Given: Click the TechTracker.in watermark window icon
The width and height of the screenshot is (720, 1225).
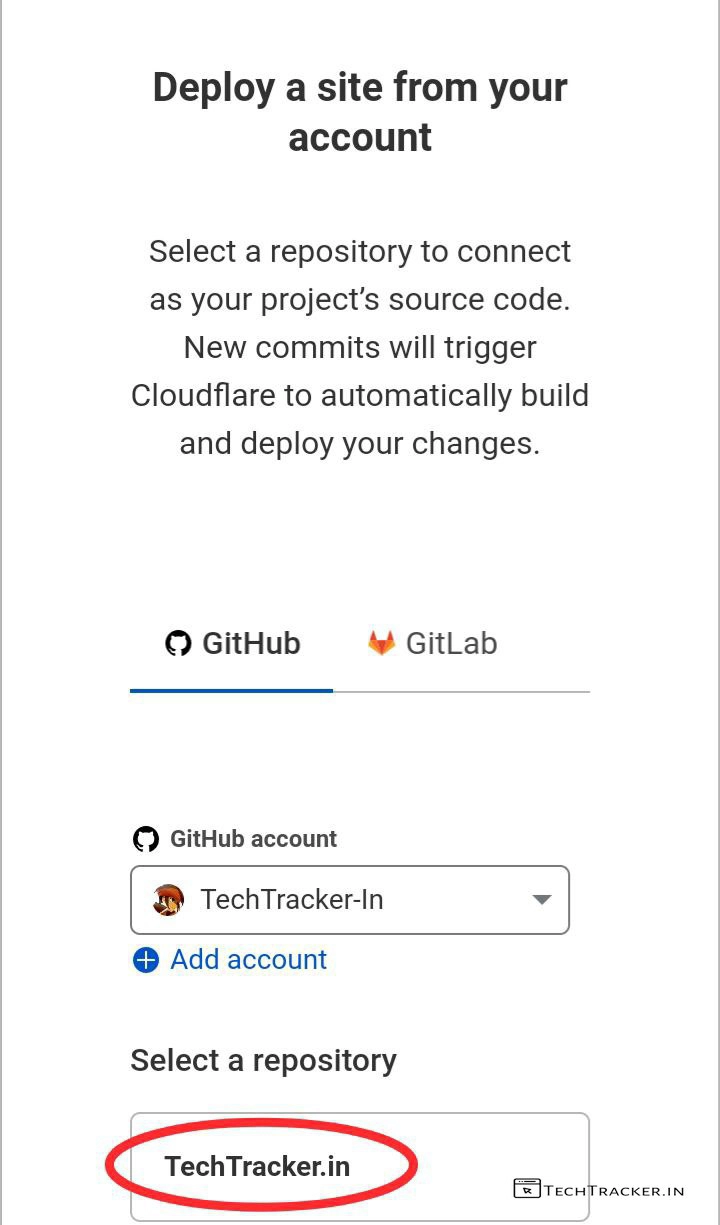Looking at the screenshot, I should coord(526,1189).
